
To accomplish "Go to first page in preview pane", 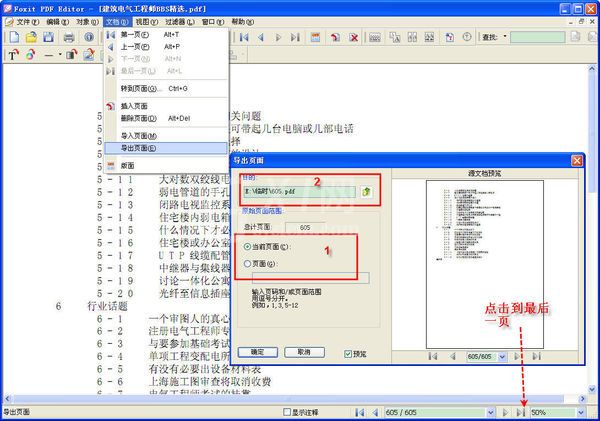I will (x=433, y=356).
